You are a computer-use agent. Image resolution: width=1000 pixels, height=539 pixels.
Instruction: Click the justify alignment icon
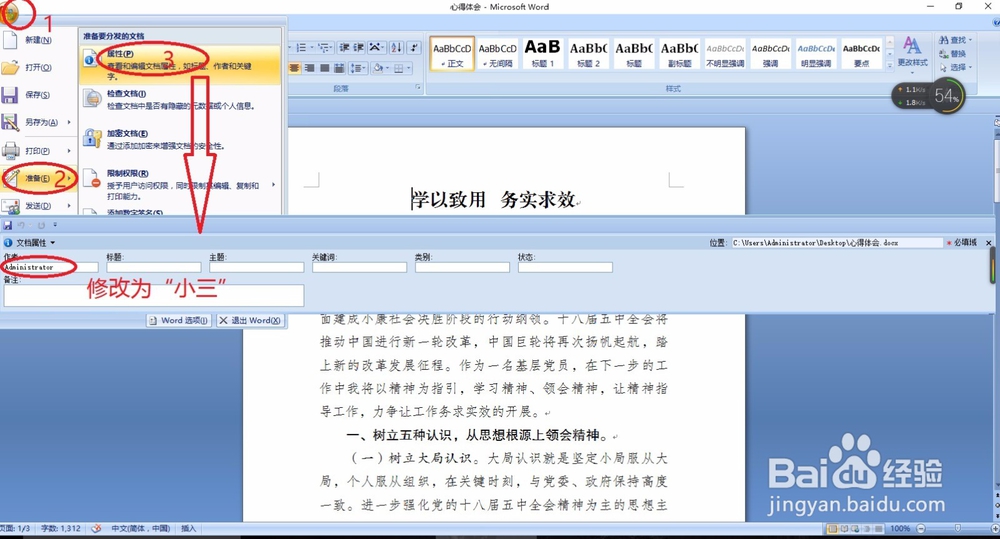(325, 68)
